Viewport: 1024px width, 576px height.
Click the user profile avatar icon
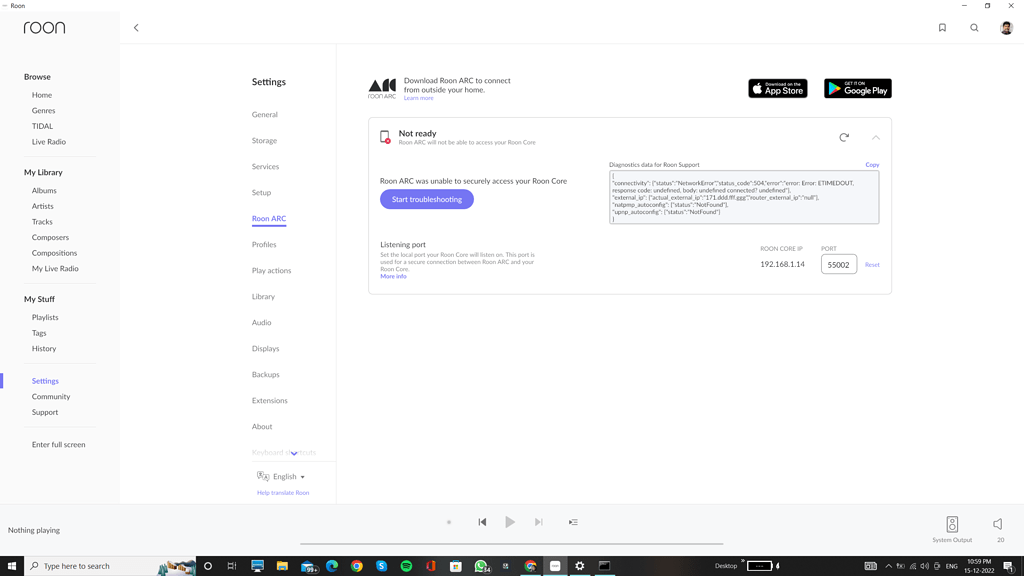point(1006,27)
